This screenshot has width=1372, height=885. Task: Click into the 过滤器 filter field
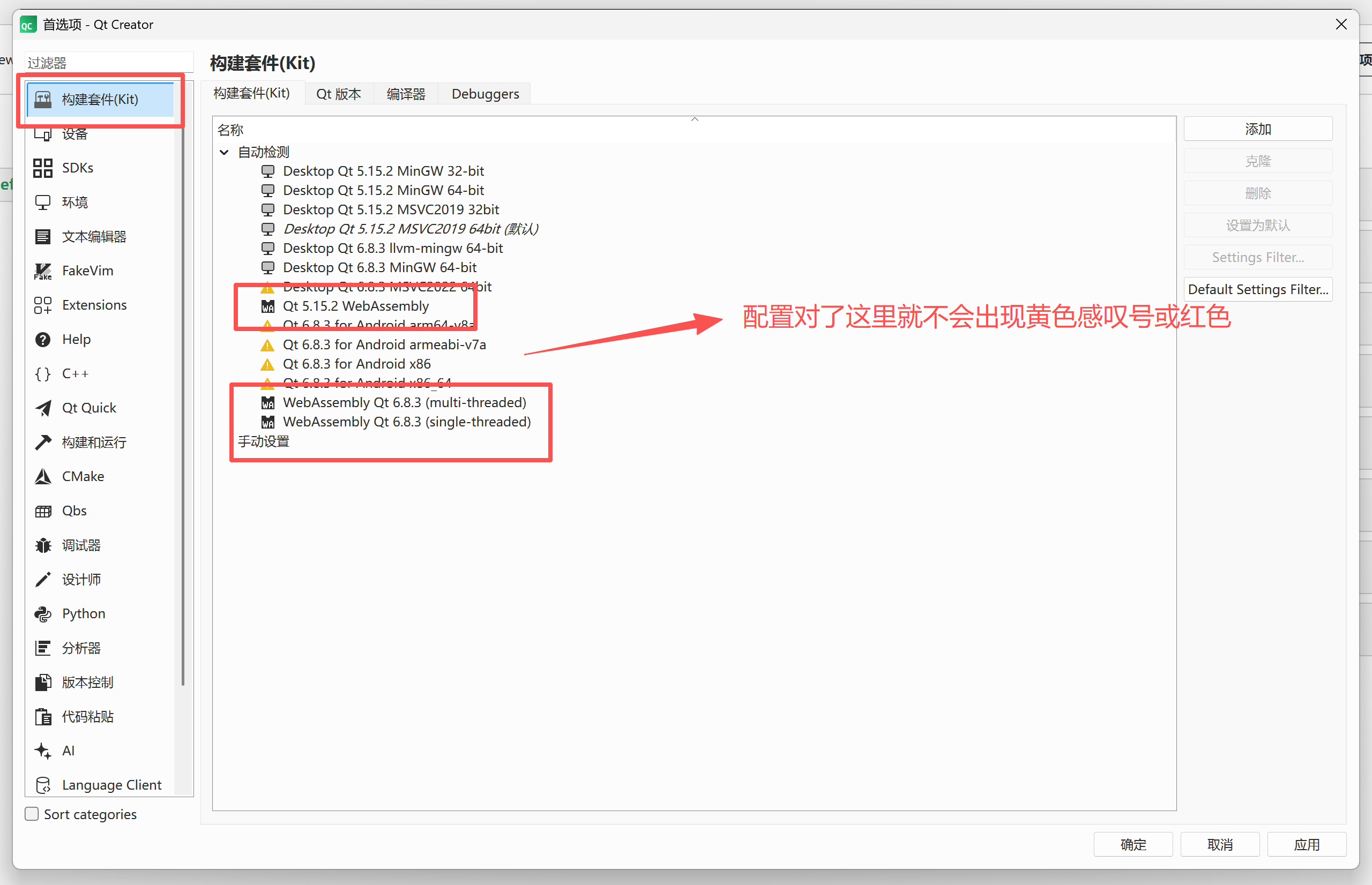[x=108, y=63]
